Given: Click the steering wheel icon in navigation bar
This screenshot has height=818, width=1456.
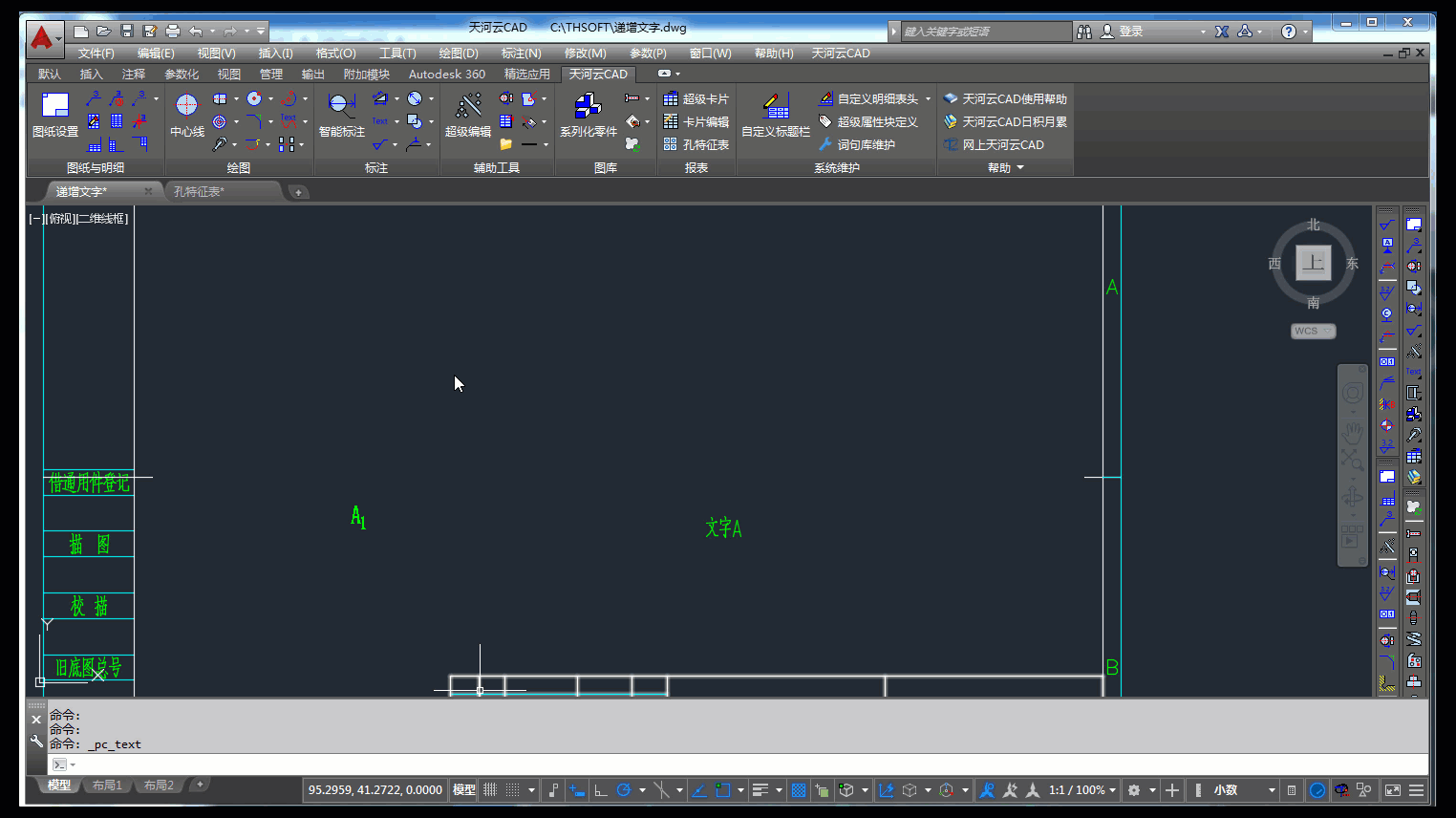Looking at the screenshot, I should pyautogui.click(x=1352, y=393).
